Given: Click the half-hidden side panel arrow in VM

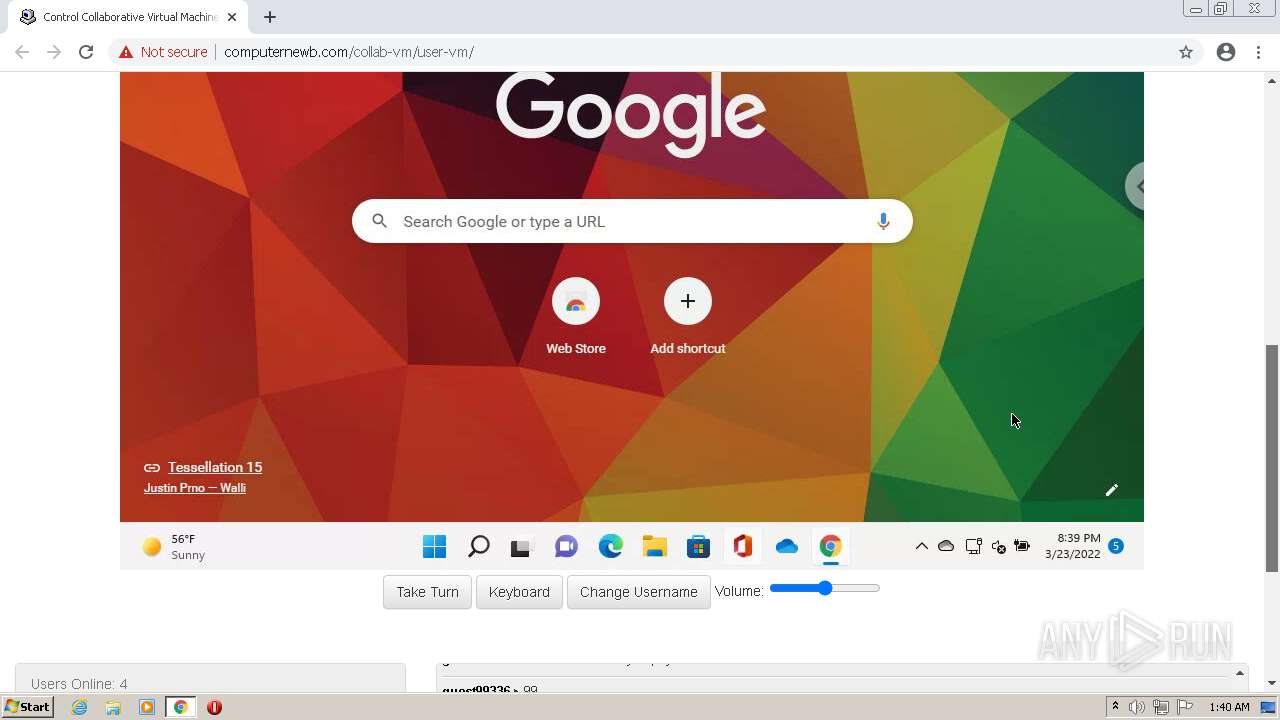Looking at the screenshot, I should click(1136, 186).
